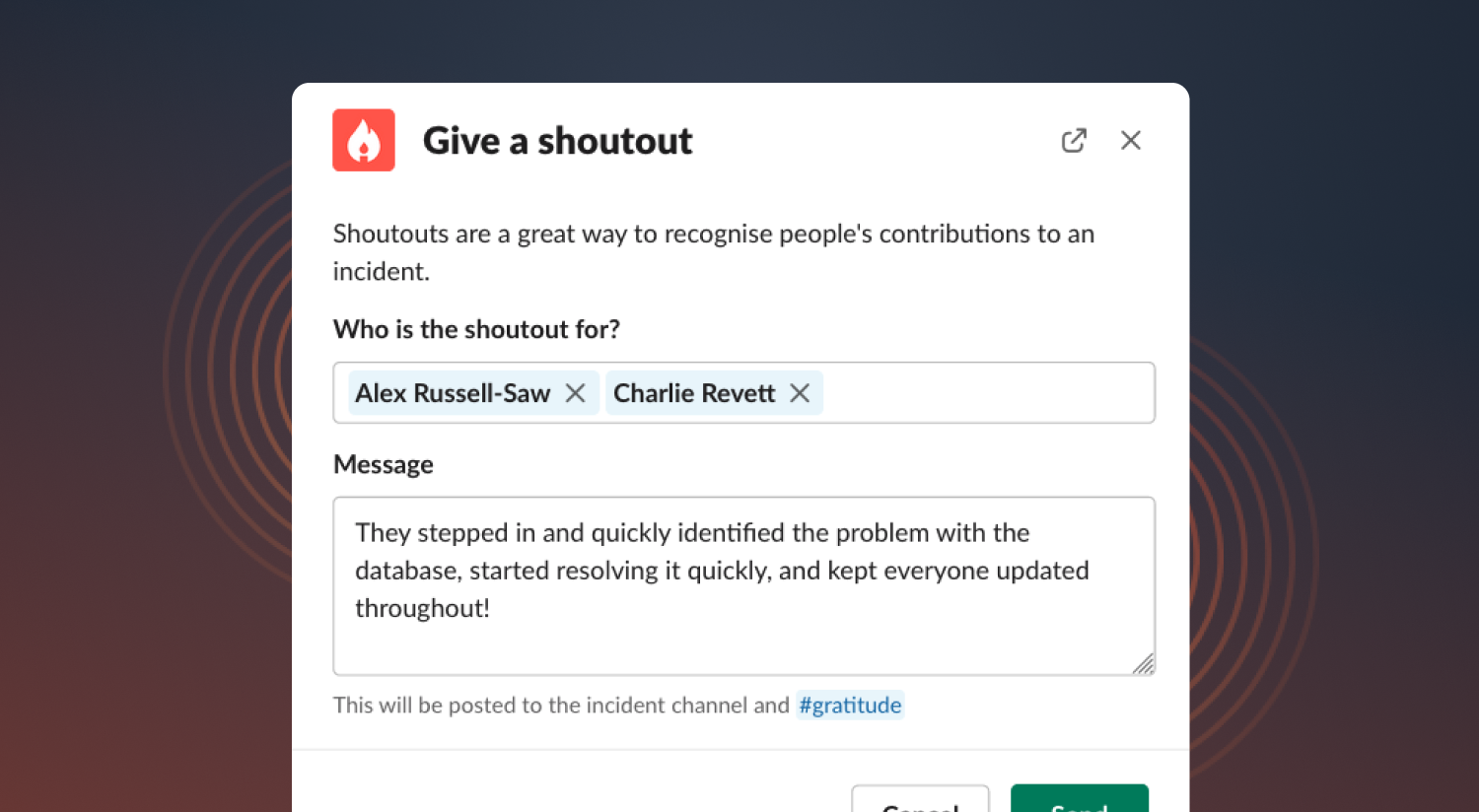Open the #gratitude channel link
The image size is (1479, 812).
pos(850,706)
